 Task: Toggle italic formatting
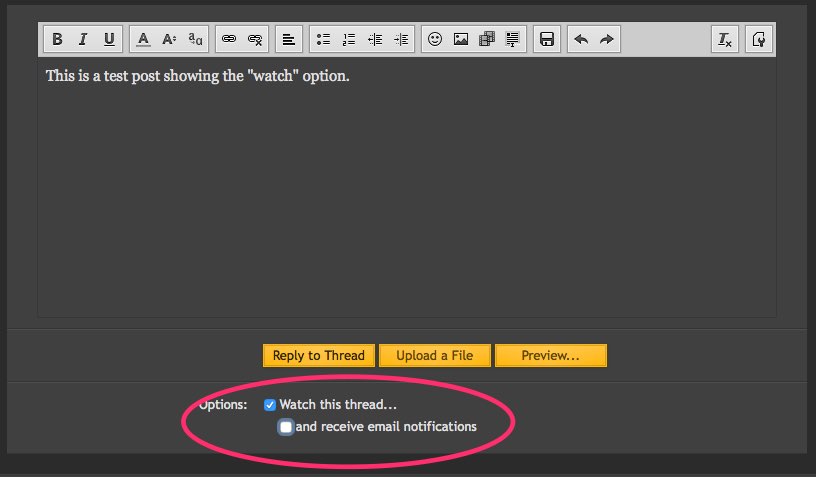83,39
